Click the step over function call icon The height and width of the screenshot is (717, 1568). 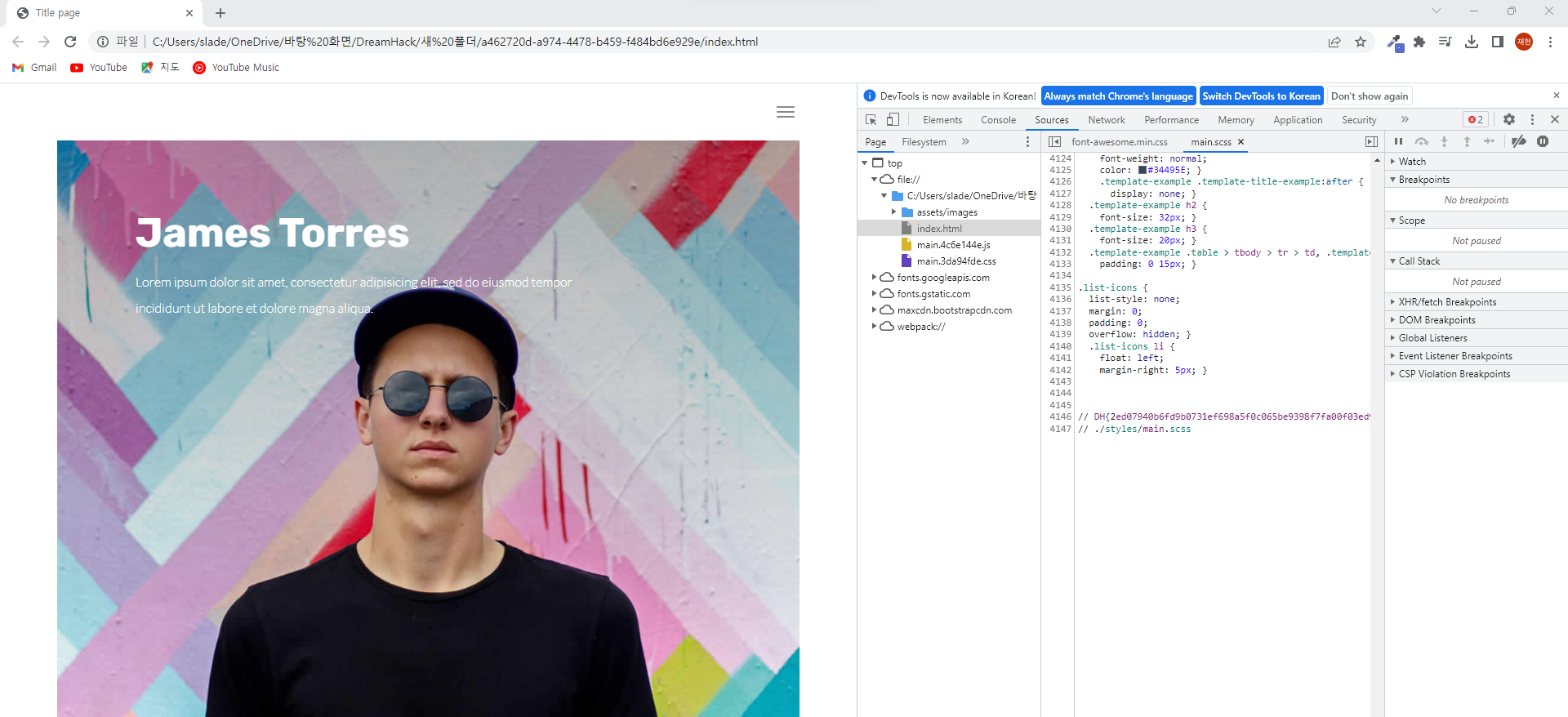tap(1422, 141)
